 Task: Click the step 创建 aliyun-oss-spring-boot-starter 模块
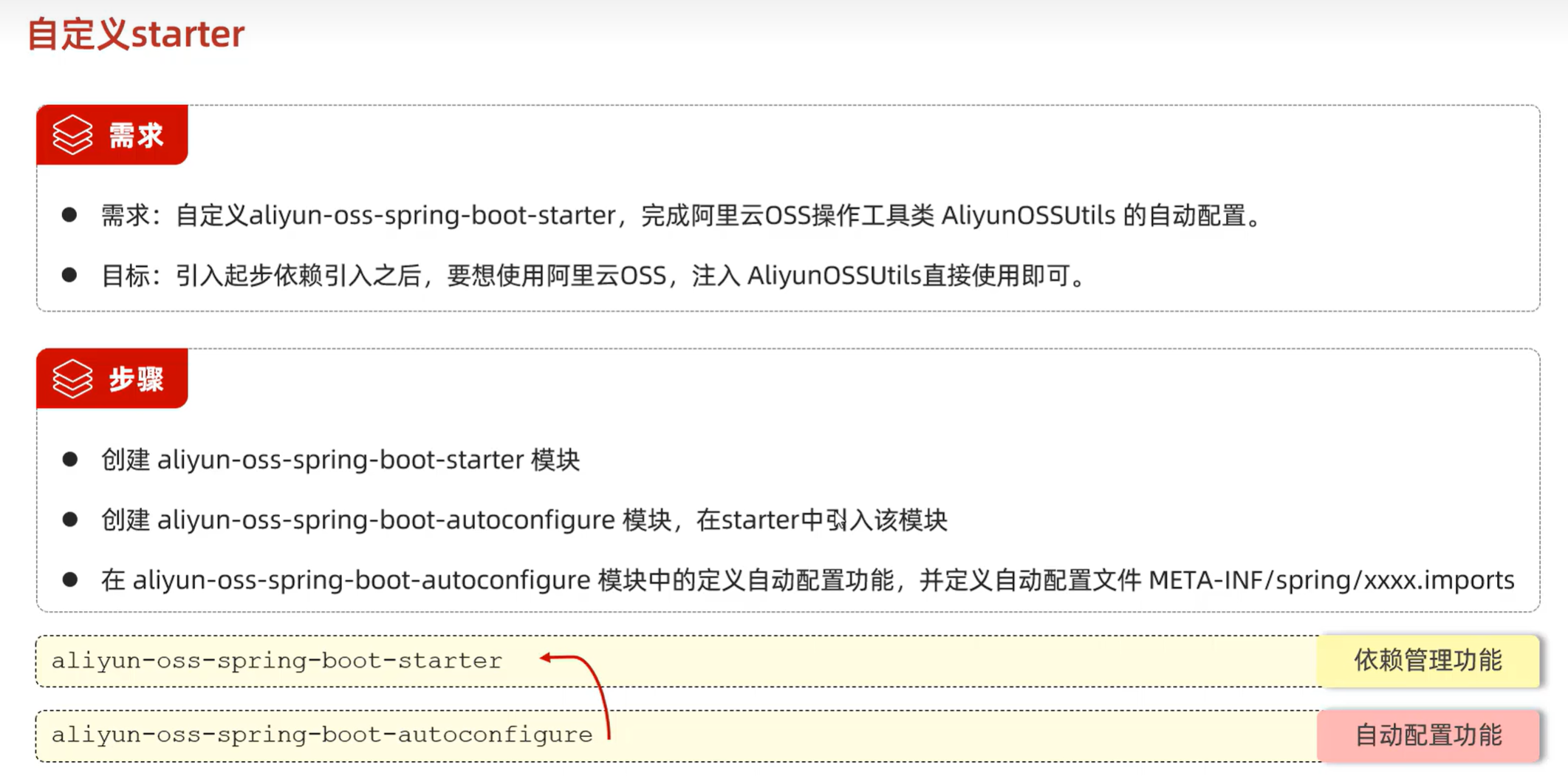pos(340,460)
